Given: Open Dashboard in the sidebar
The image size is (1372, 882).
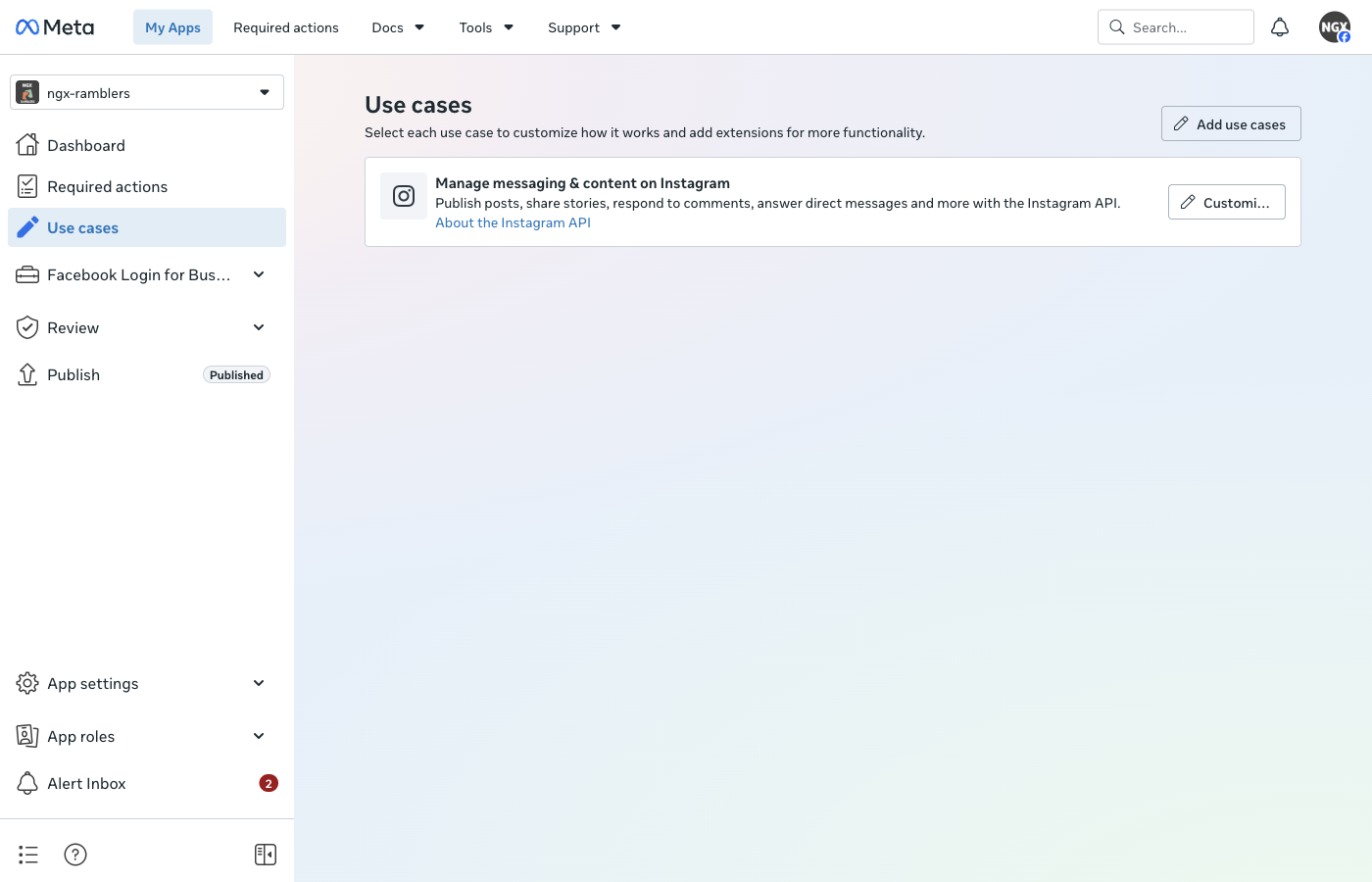Looking at the screenshot, I should click(x=147, y=145).
